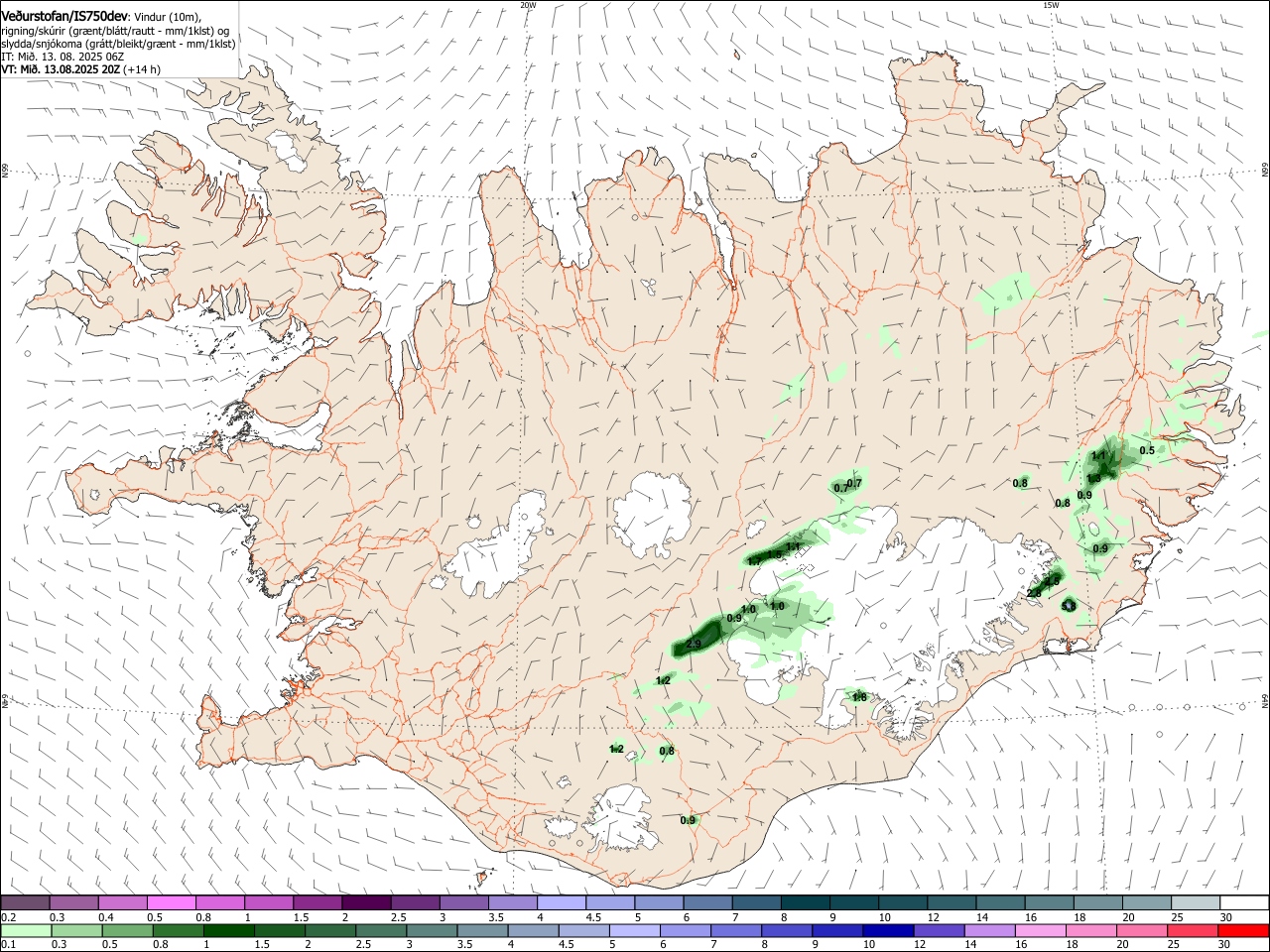Click the 15W longitude label
This screenshot has width=1270, height=952.
(1051, 5)
